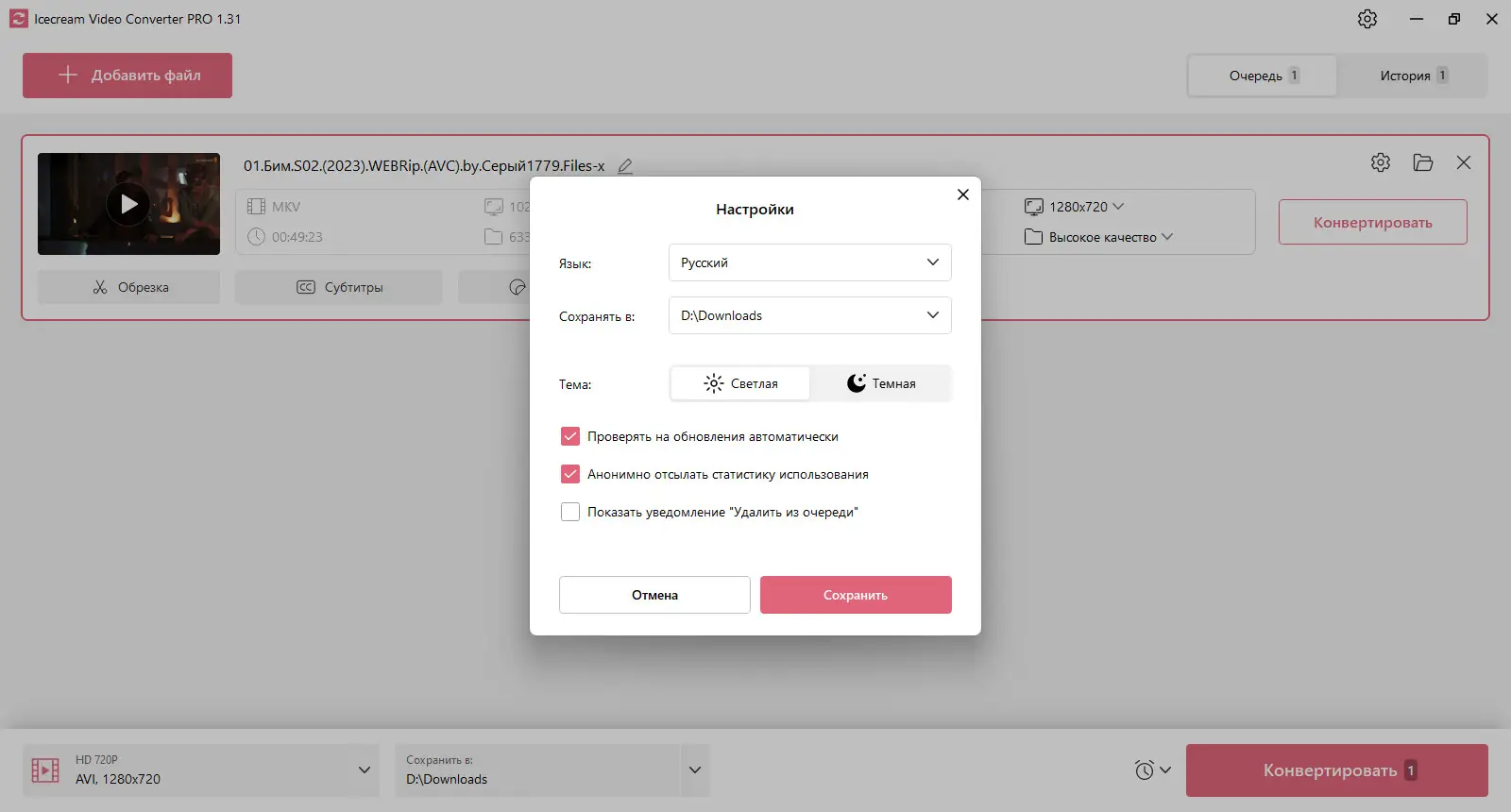1511x812 pixels.
Task: Switch to the Очередь tab
Action: tap(1263, 76)
